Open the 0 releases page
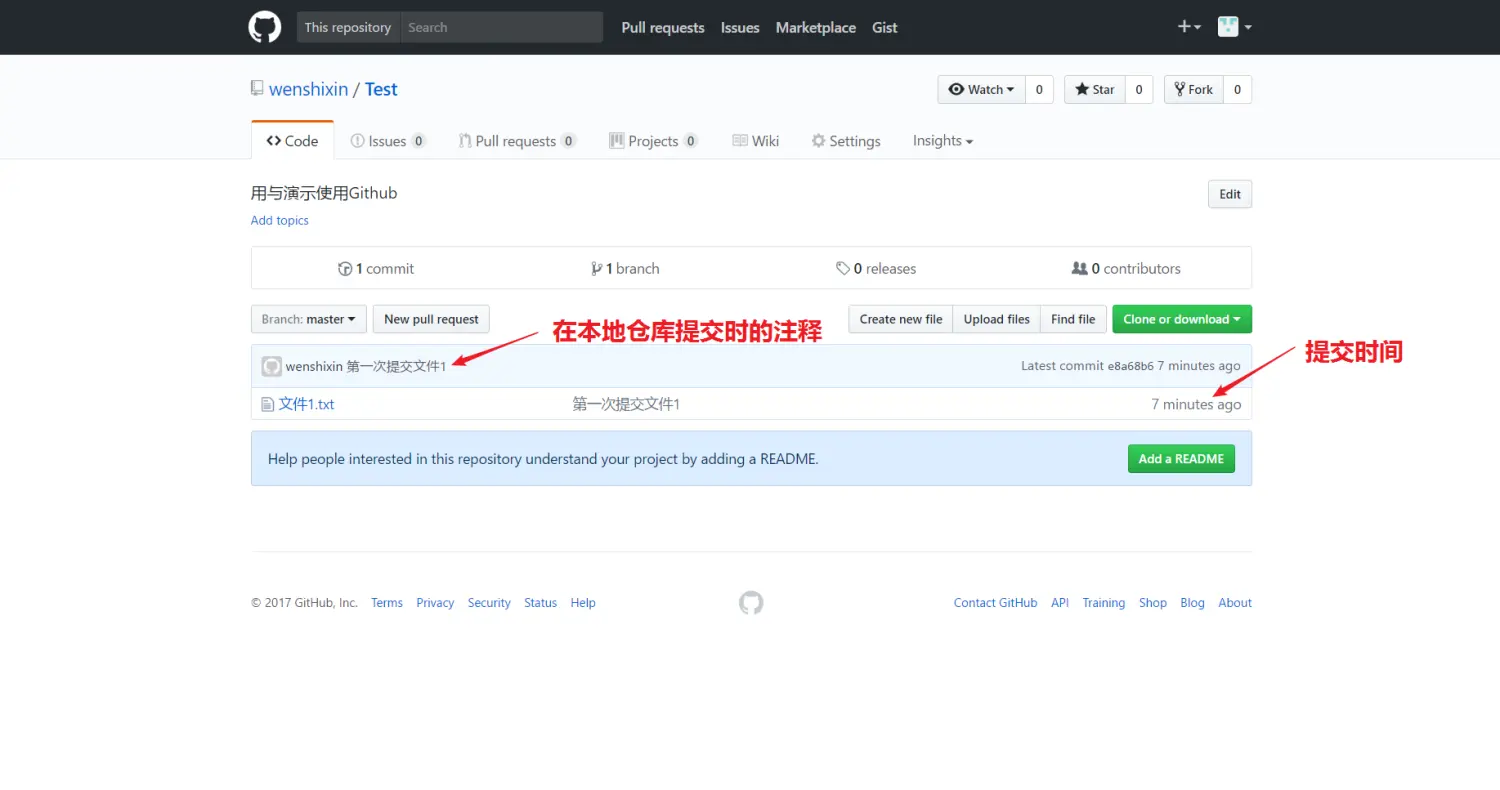Image resolution: width=1500 pixels, height=790 pixels. coord(876,268)
